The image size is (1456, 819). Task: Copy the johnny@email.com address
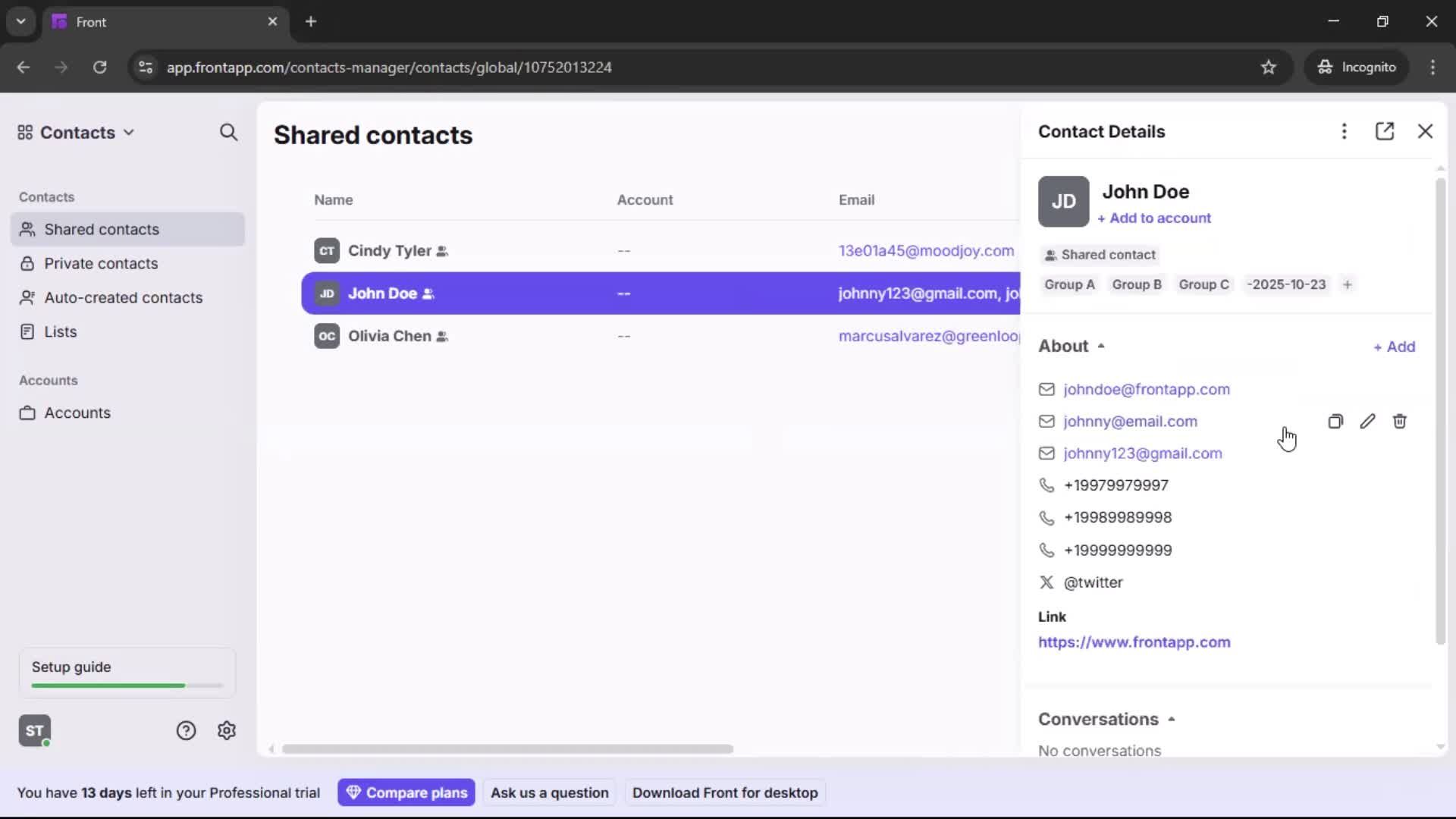click(1335, 421)
